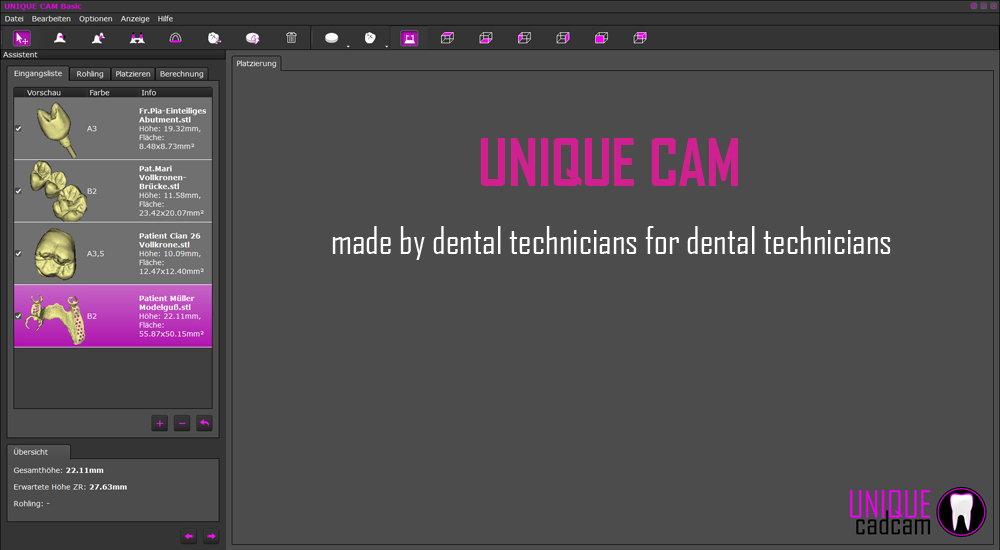Click color value A3,5 in the Cian row
1000x550 pixels.
[x=96, y=254]
